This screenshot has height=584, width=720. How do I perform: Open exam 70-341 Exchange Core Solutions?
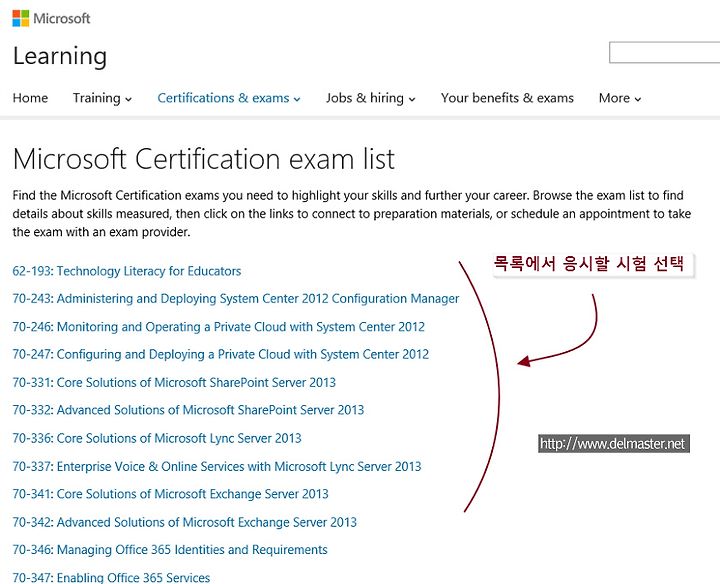pyautogui.click(x=170, y=494)
